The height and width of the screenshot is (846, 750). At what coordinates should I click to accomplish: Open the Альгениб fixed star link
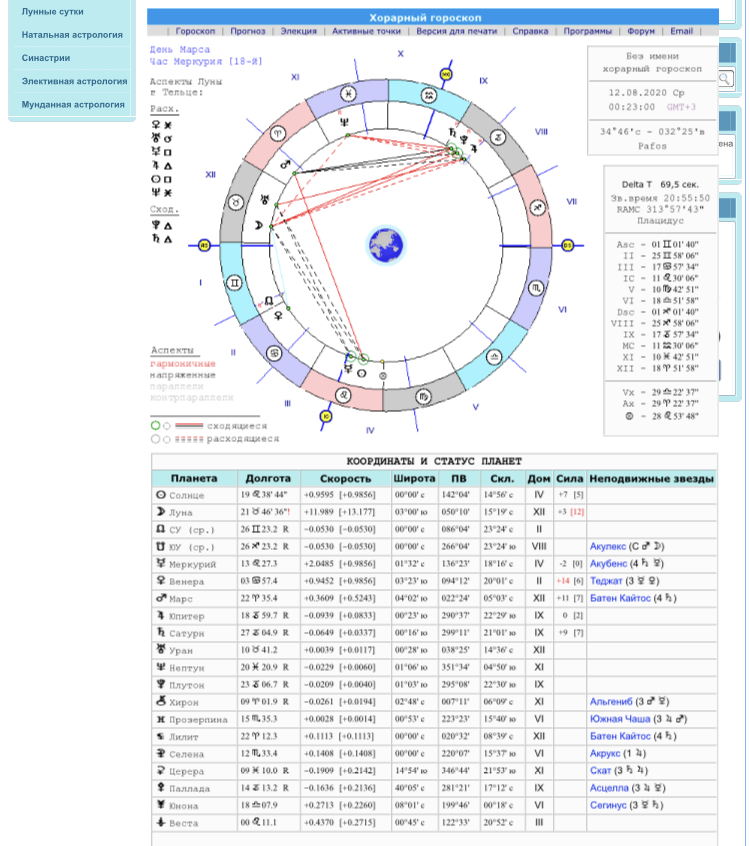(611, 701)
